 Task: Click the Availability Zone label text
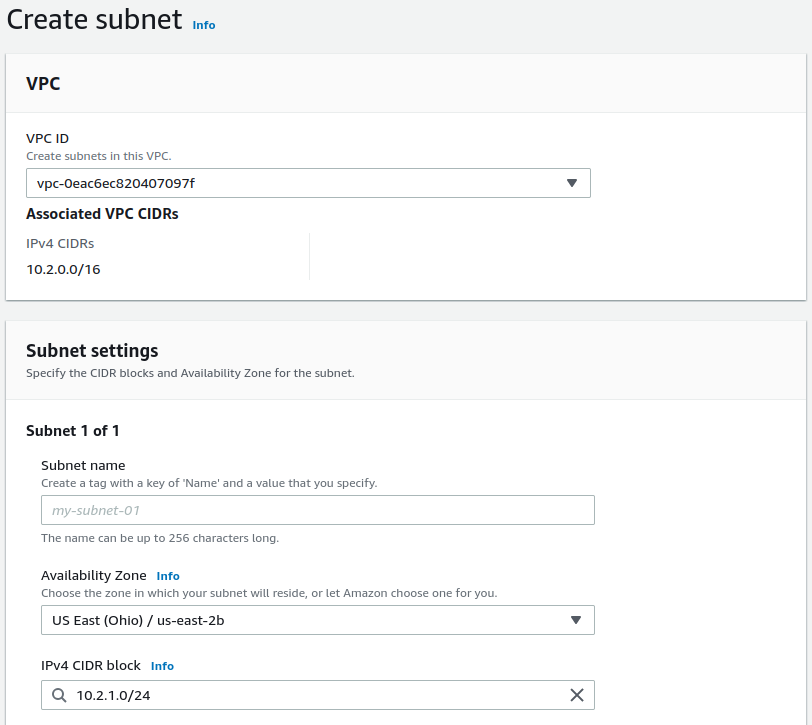94,576
